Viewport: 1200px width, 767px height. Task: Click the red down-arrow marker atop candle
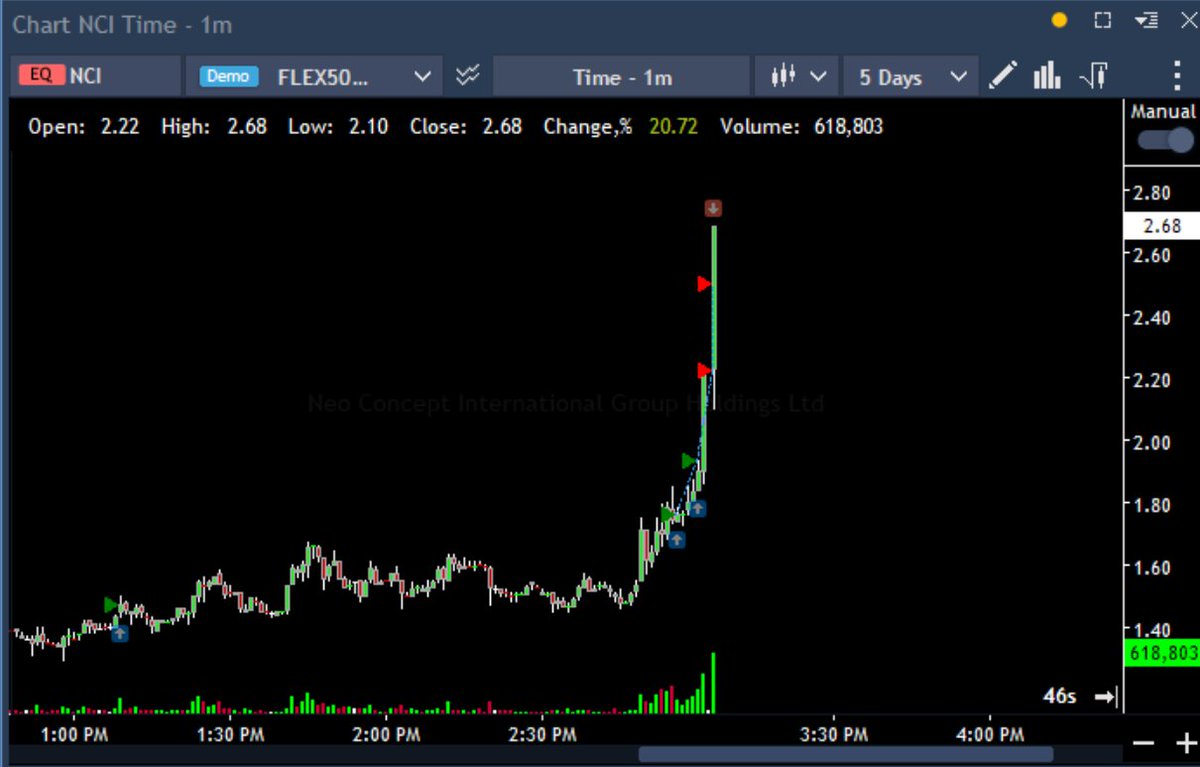[713, 208]
